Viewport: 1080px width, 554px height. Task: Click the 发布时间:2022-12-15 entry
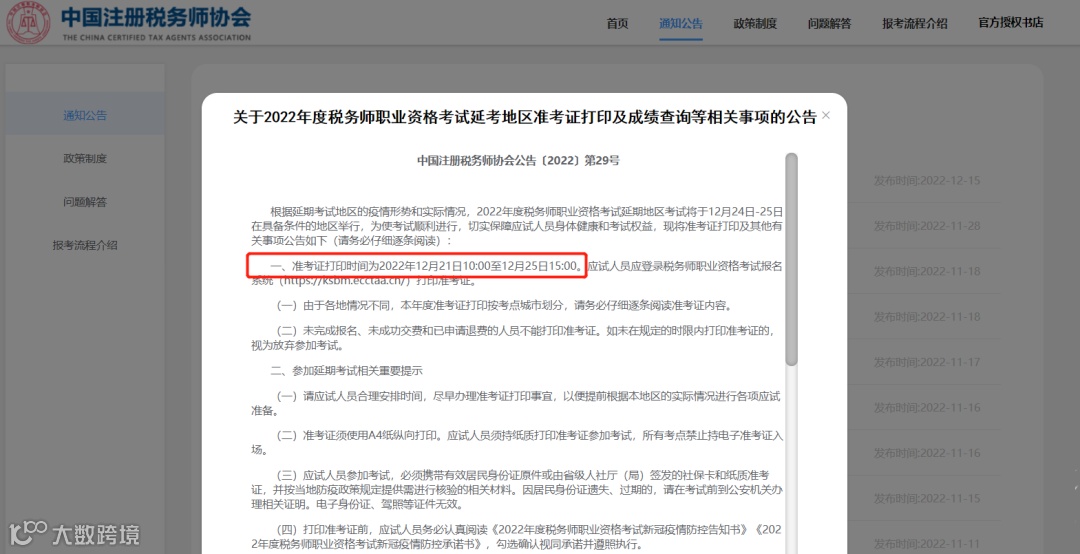click(926, 181)
